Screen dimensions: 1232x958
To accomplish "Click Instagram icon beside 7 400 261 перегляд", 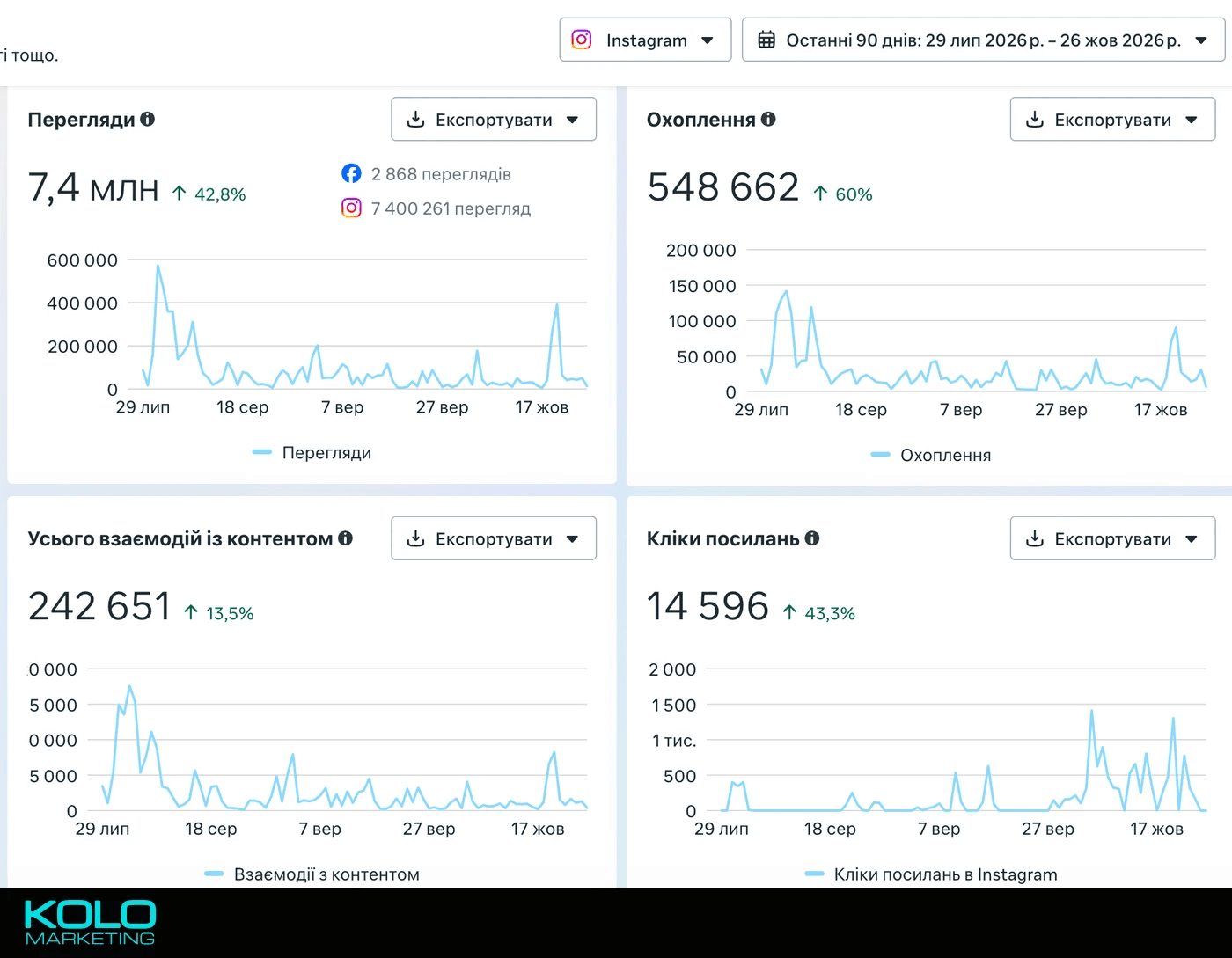I will pos(351,208).
